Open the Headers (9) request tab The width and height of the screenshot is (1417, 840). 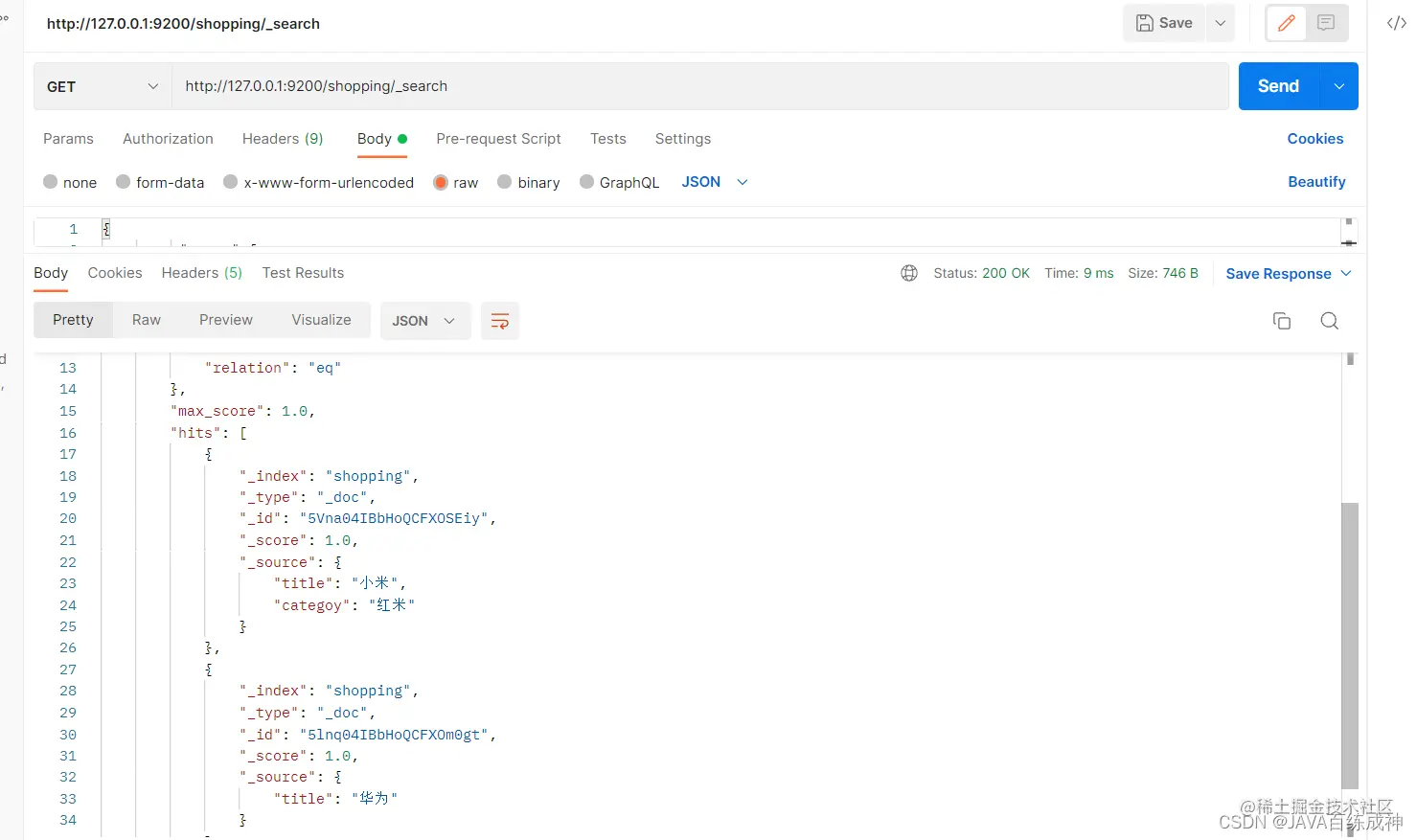point(283,139)
